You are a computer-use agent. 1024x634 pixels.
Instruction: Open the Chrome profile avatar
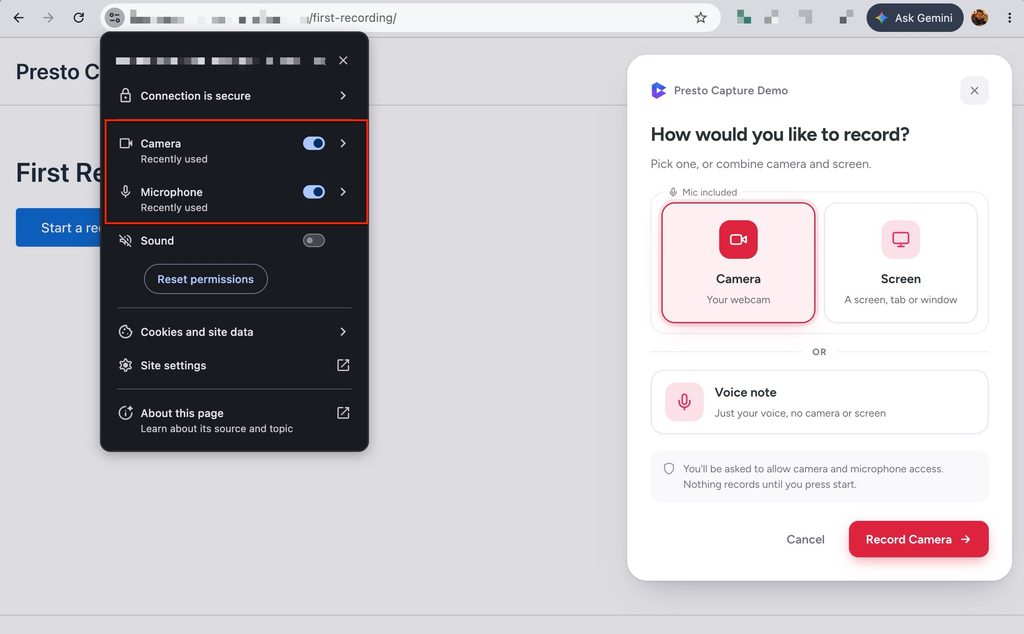980,18
